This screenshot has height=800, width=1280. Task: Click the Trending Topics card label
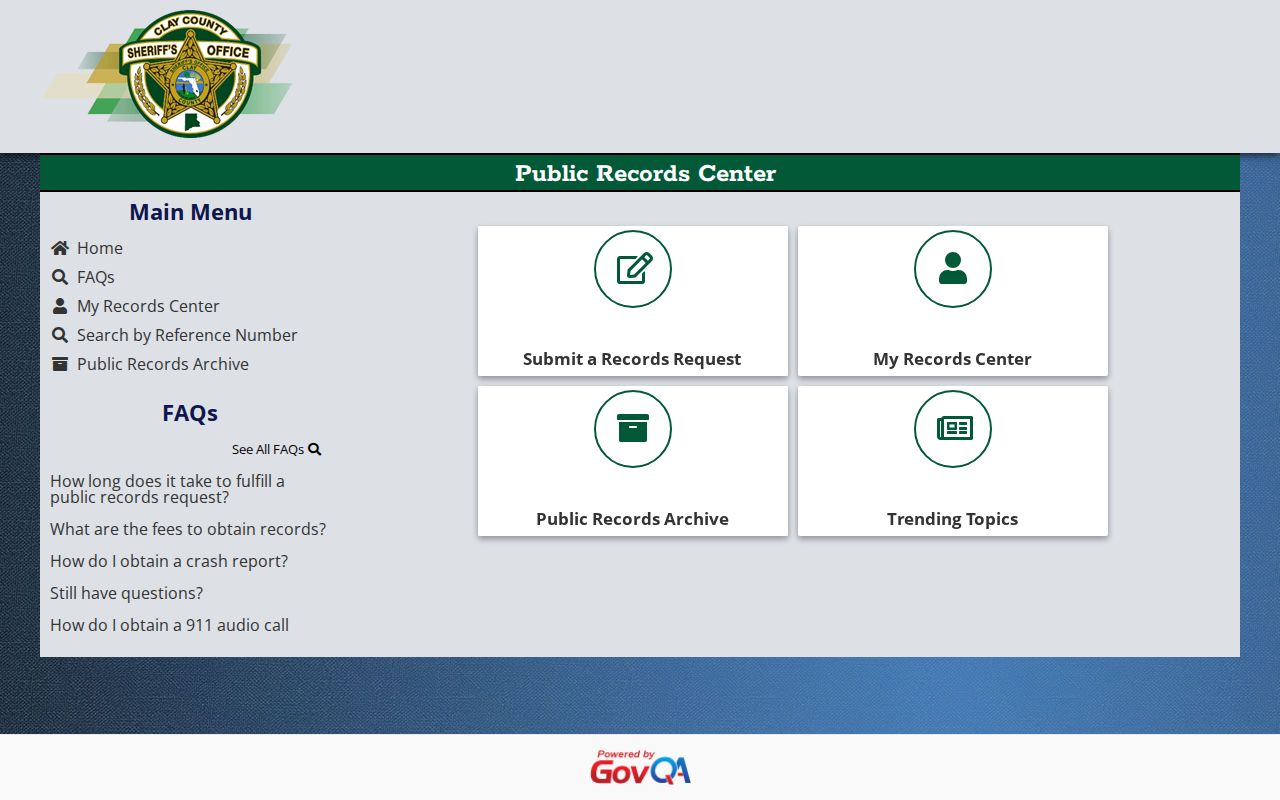952,519
